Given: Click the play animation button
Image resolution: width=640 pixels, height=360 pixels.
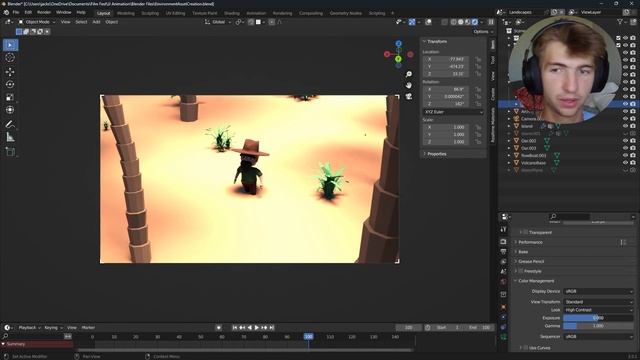Looking at the screenshot, I should (x=257, y=327).
